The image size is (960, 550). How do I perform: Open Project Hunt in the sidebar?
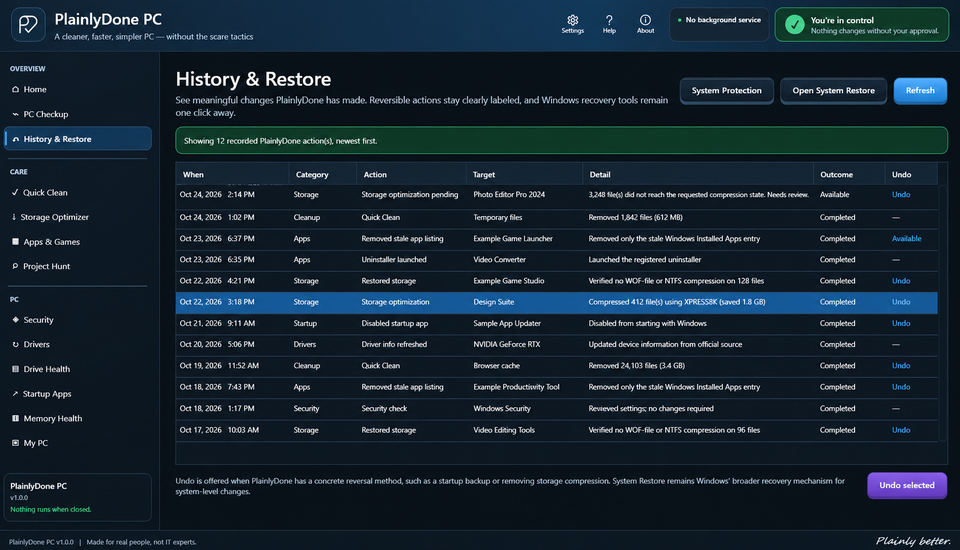[x=78, y=266]
